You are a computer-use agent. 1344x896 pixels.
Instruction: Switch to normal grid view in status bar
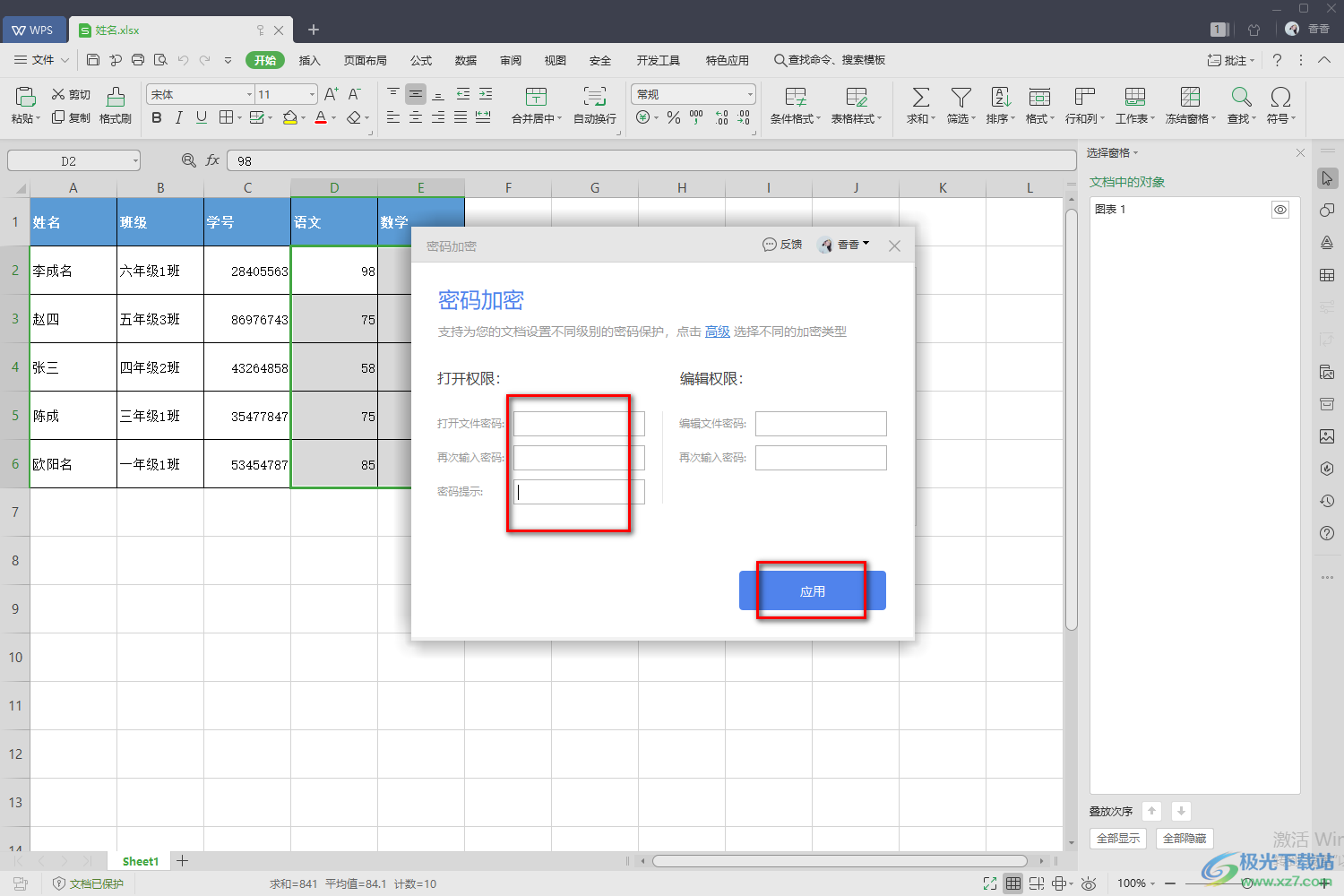[x=1012, y=883]
